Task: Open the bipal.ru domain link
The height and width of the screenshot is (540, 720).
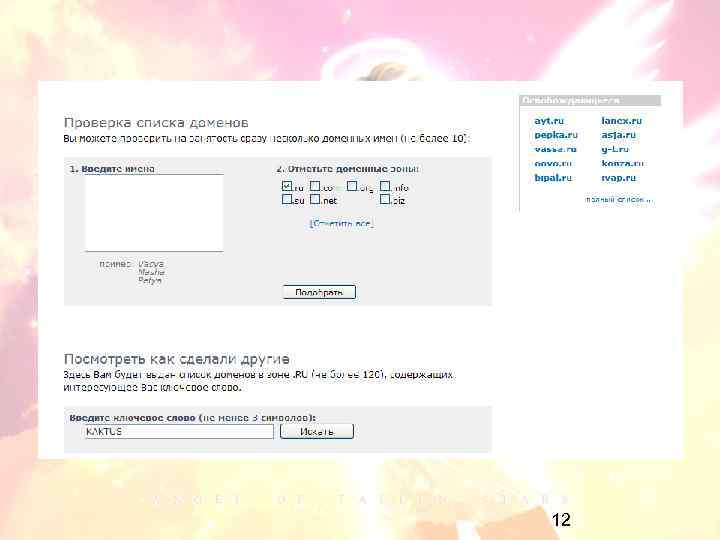Action: click(553, 178)
